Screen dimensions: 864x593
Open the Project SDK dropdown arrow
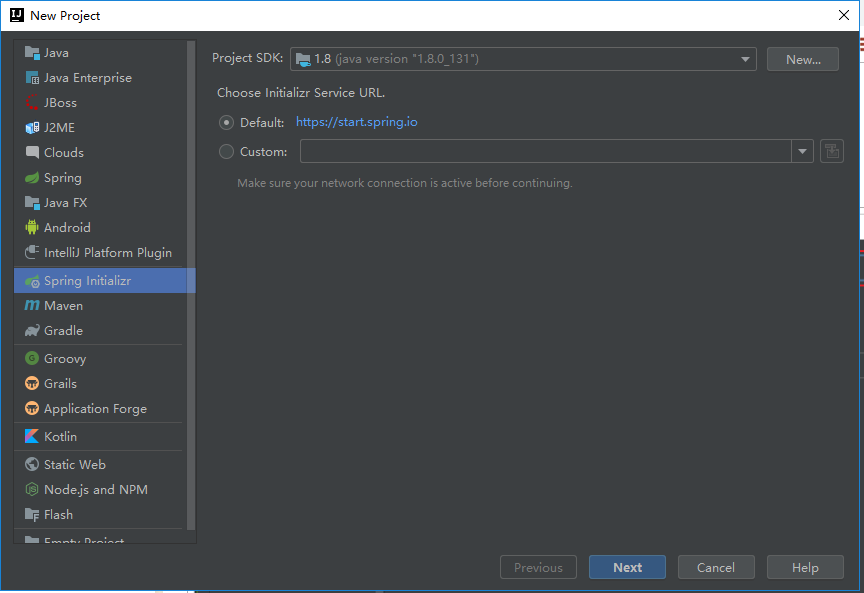(745, 60)
